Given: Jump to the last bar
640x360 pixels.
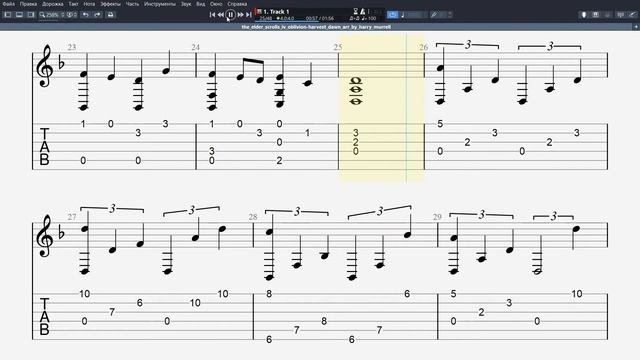Looking at the screenshot, I should click(x=249, y=15).
